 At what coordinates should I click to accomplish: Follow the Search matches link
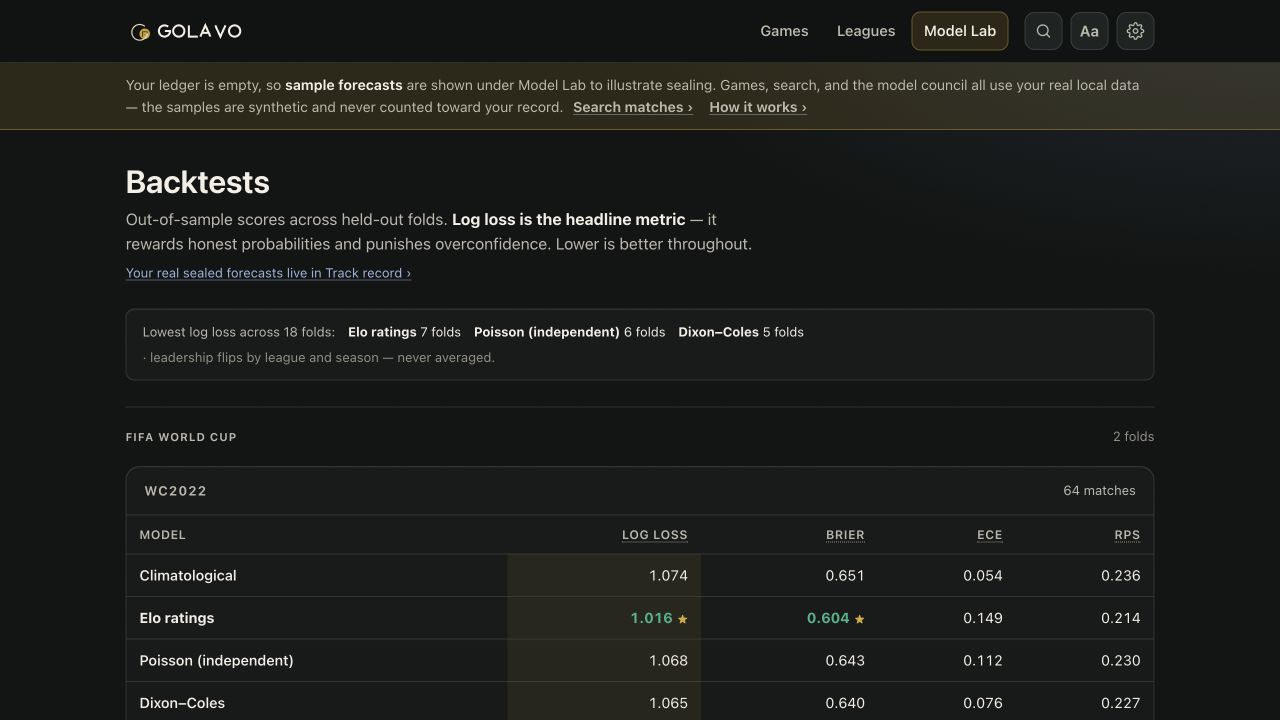(633, 107)
